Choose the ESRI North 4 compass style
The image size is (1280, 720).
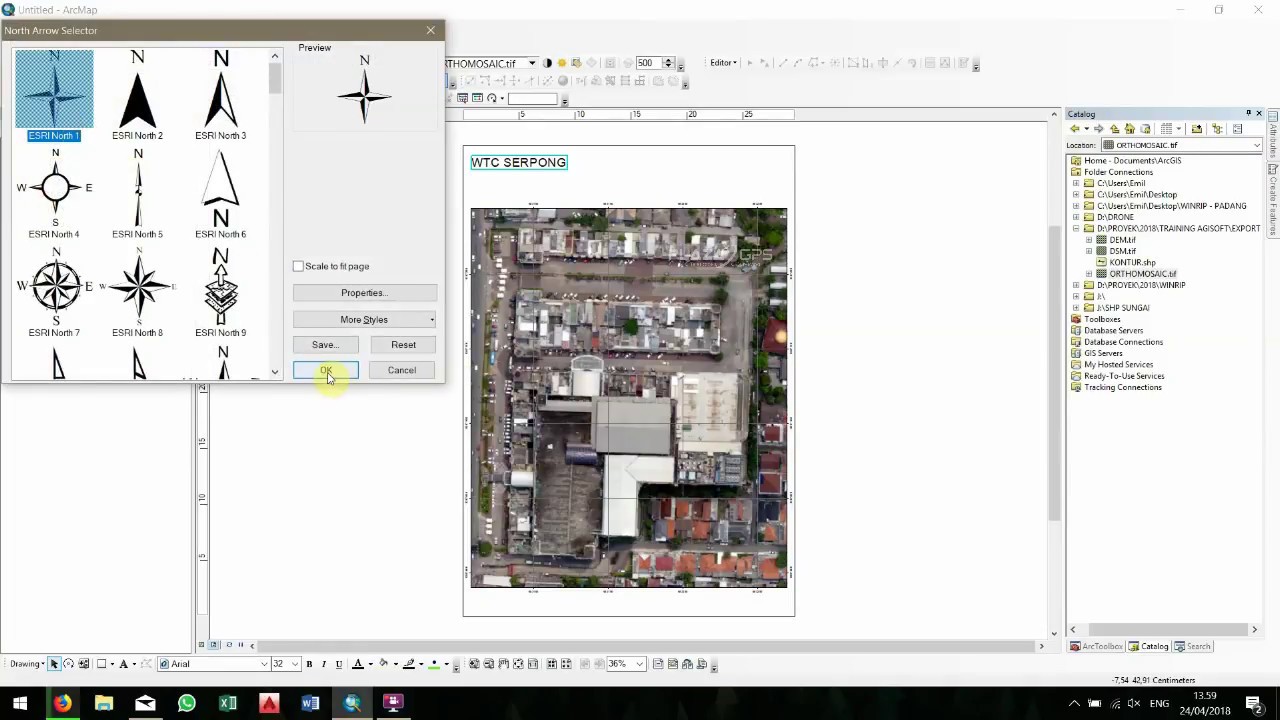[54, 194]
